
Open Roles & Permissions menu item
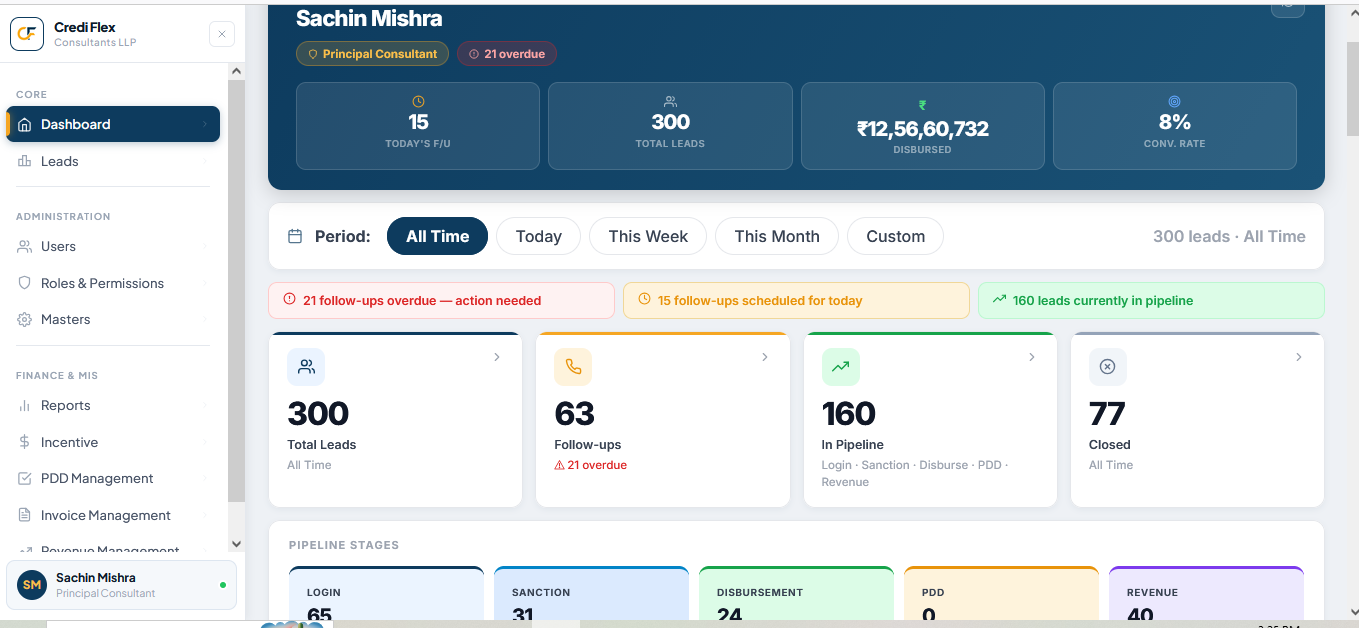(x=113, y=283)
